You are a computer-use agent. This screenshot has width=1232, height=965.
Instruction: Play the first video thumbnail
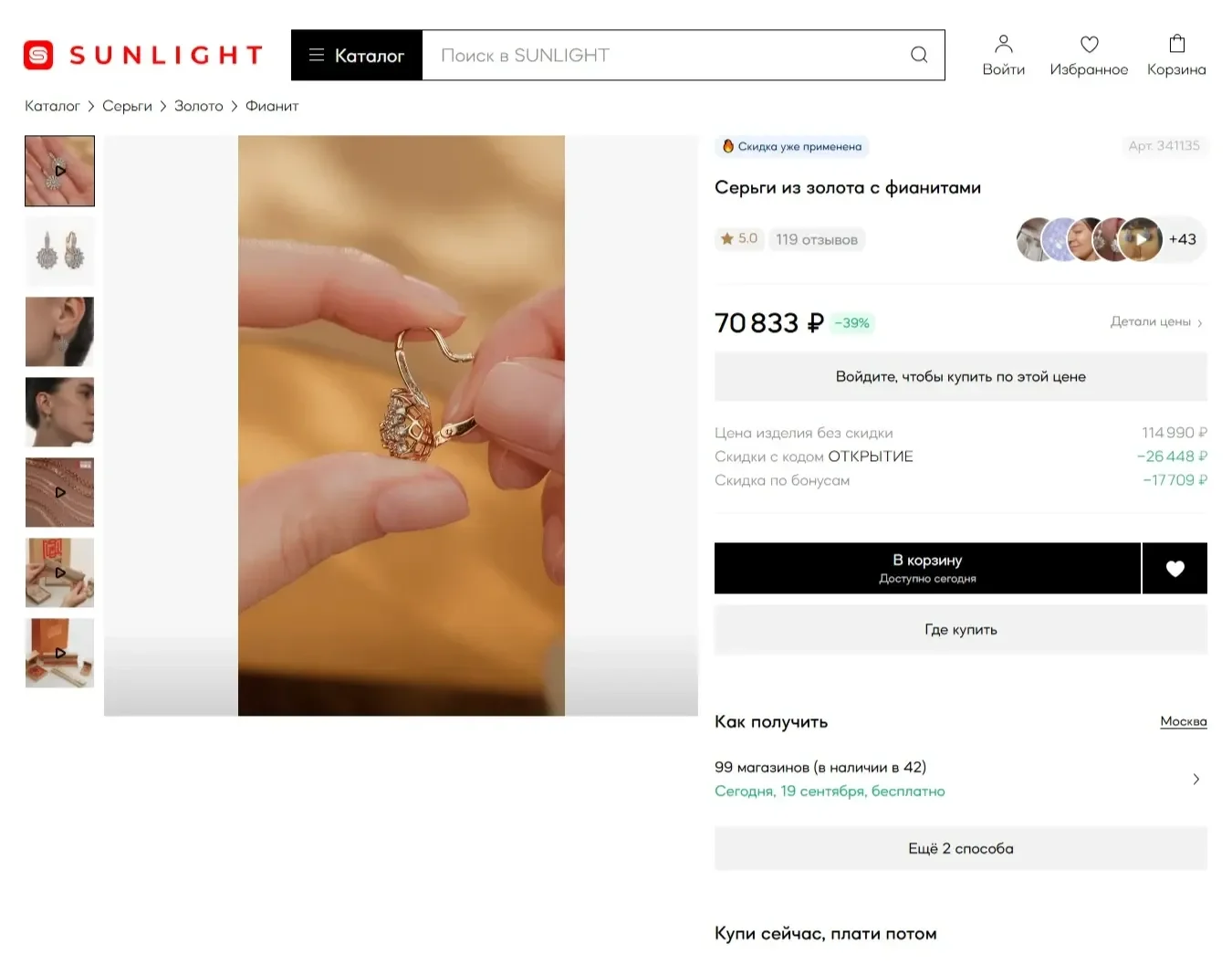pos(59,171)
